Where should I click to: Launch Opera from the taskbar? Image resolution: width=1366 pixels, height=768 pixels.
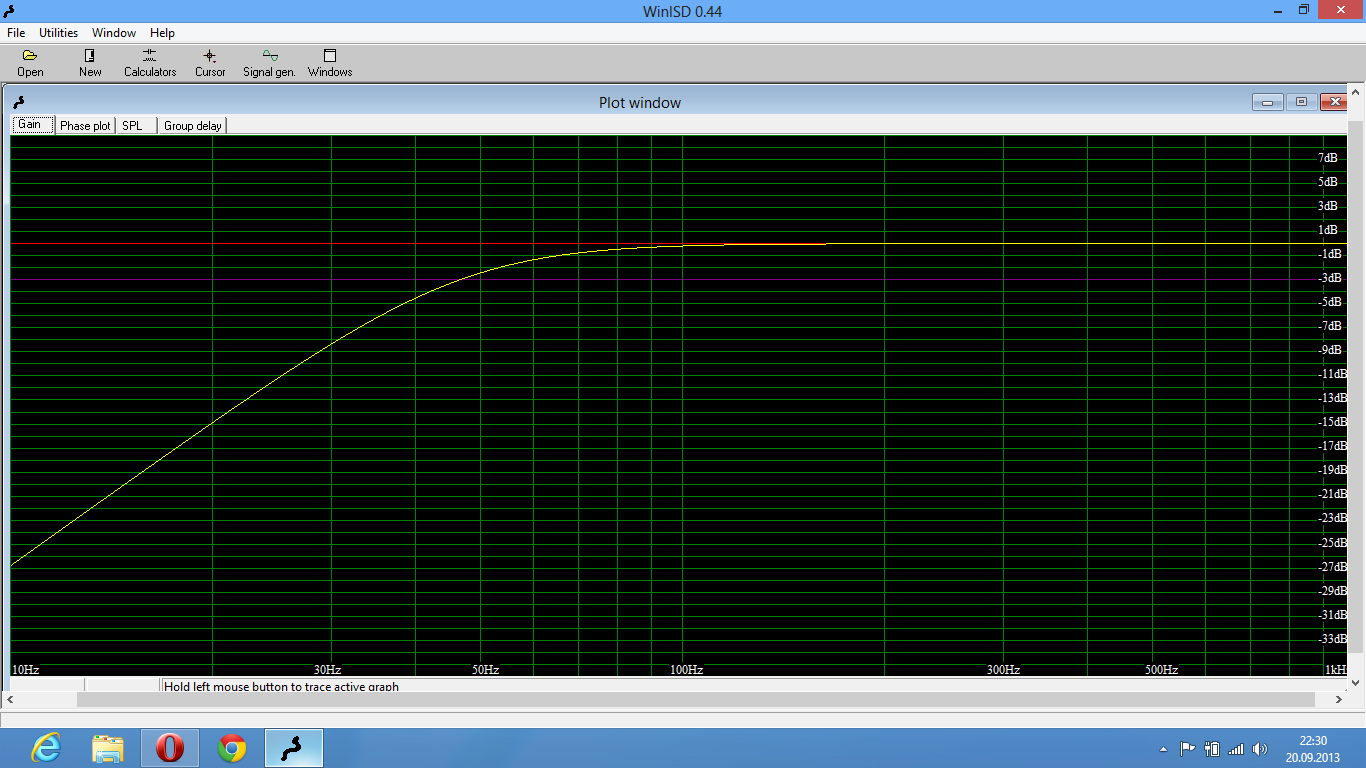pos(170,748)
